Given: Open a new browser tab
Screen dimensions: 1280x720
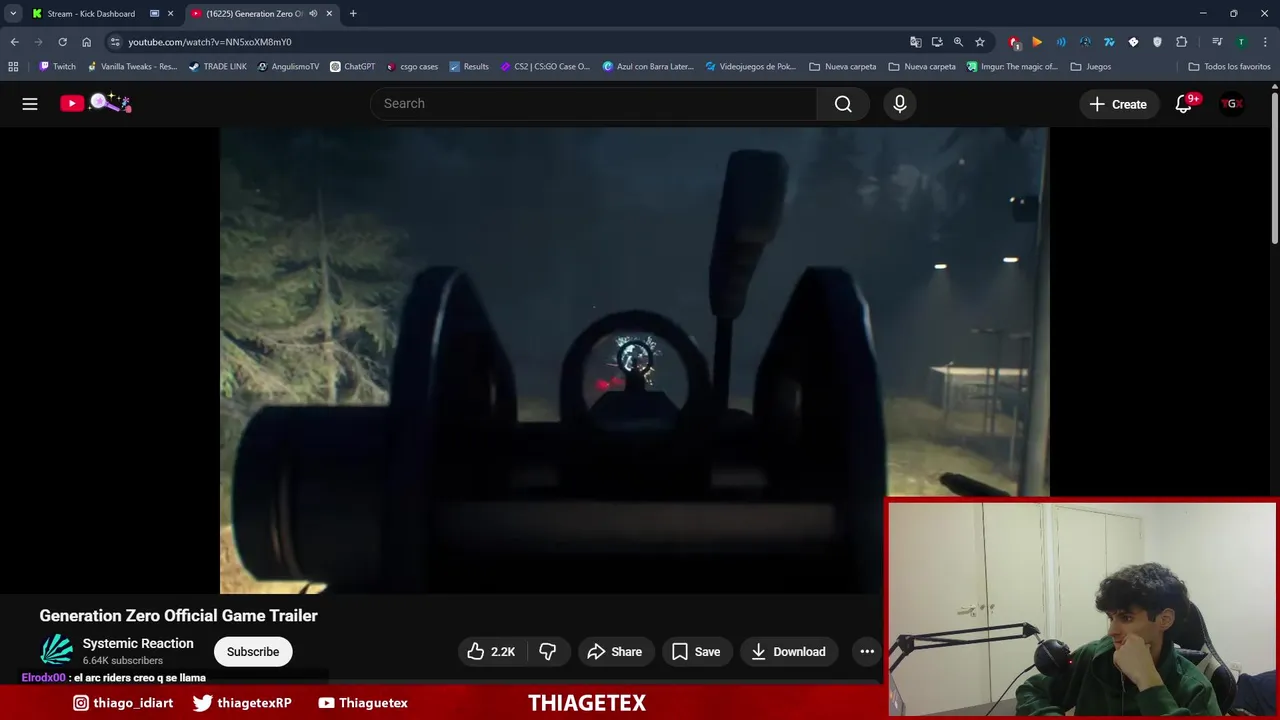Looking at the screenshot, I should tap(353, 14).
